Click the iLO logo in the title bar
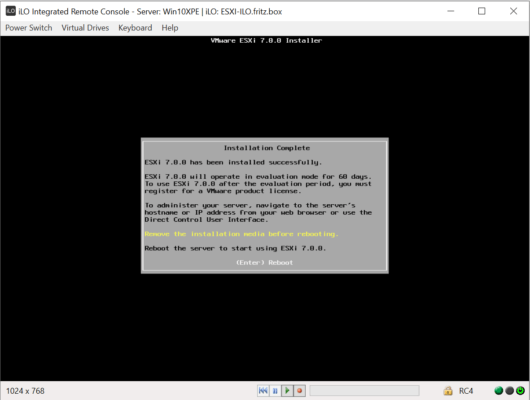The image size is (530, 400). pyautogui.click(x=10, y=11)
